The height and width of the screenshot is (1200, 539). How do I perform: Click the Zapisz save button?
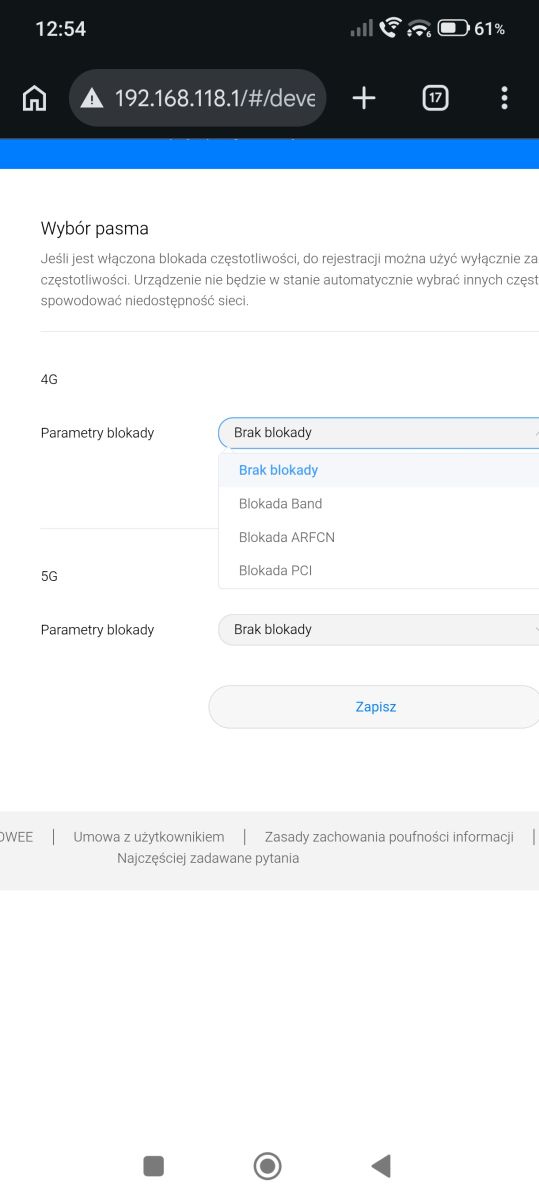[x=374, y=707]
